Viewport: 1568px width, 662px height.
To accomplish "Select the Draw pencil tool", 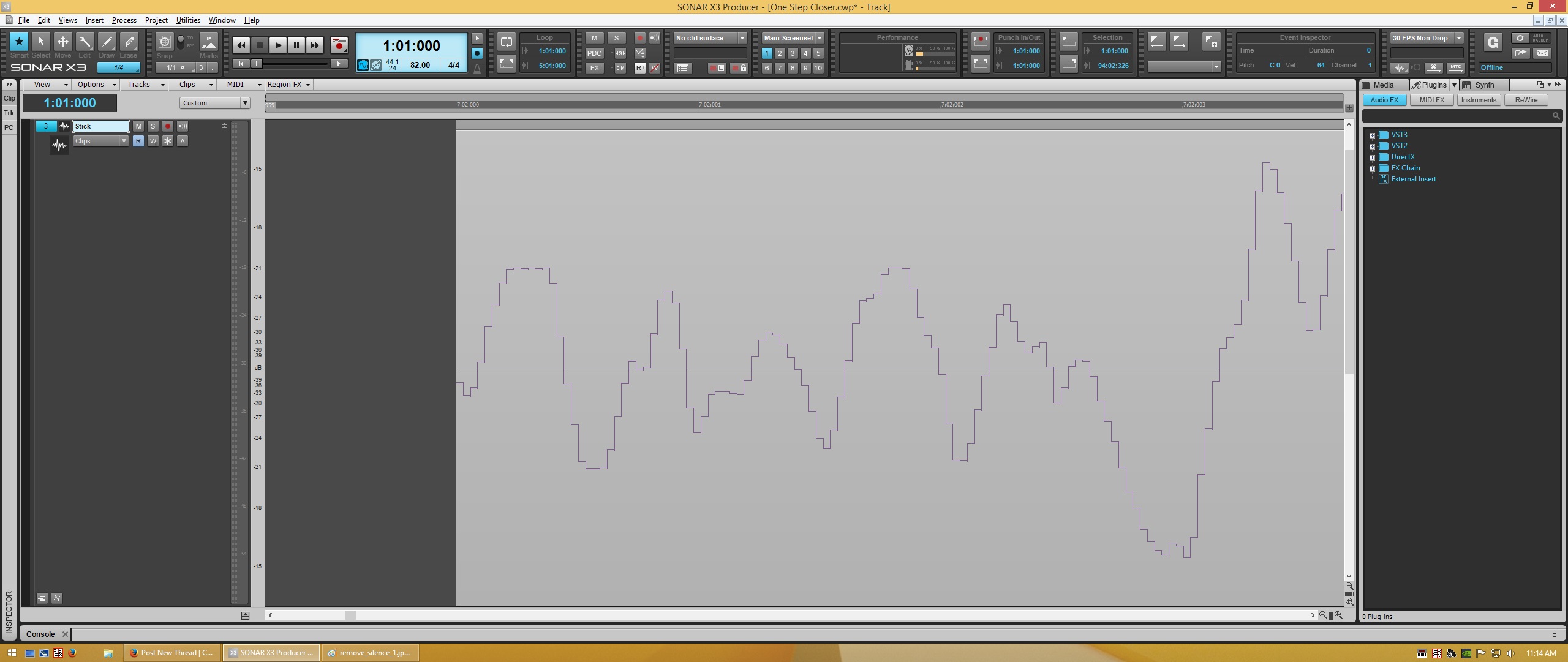I will [107, 42].
